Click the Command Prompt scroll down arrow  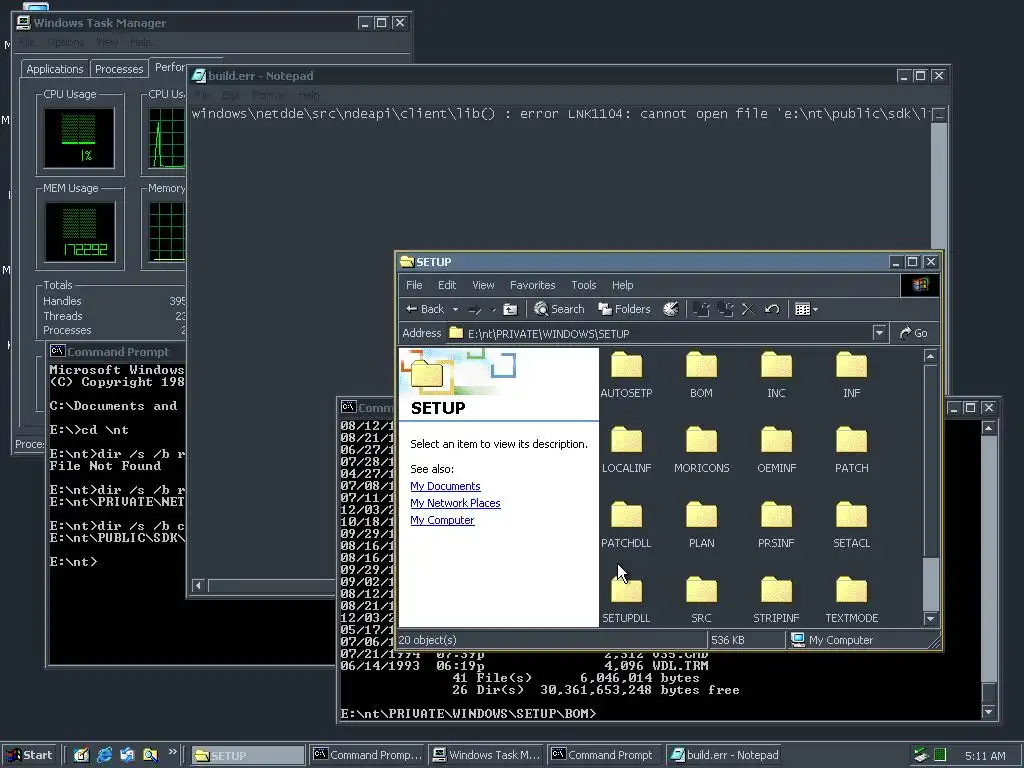point(989,711)
